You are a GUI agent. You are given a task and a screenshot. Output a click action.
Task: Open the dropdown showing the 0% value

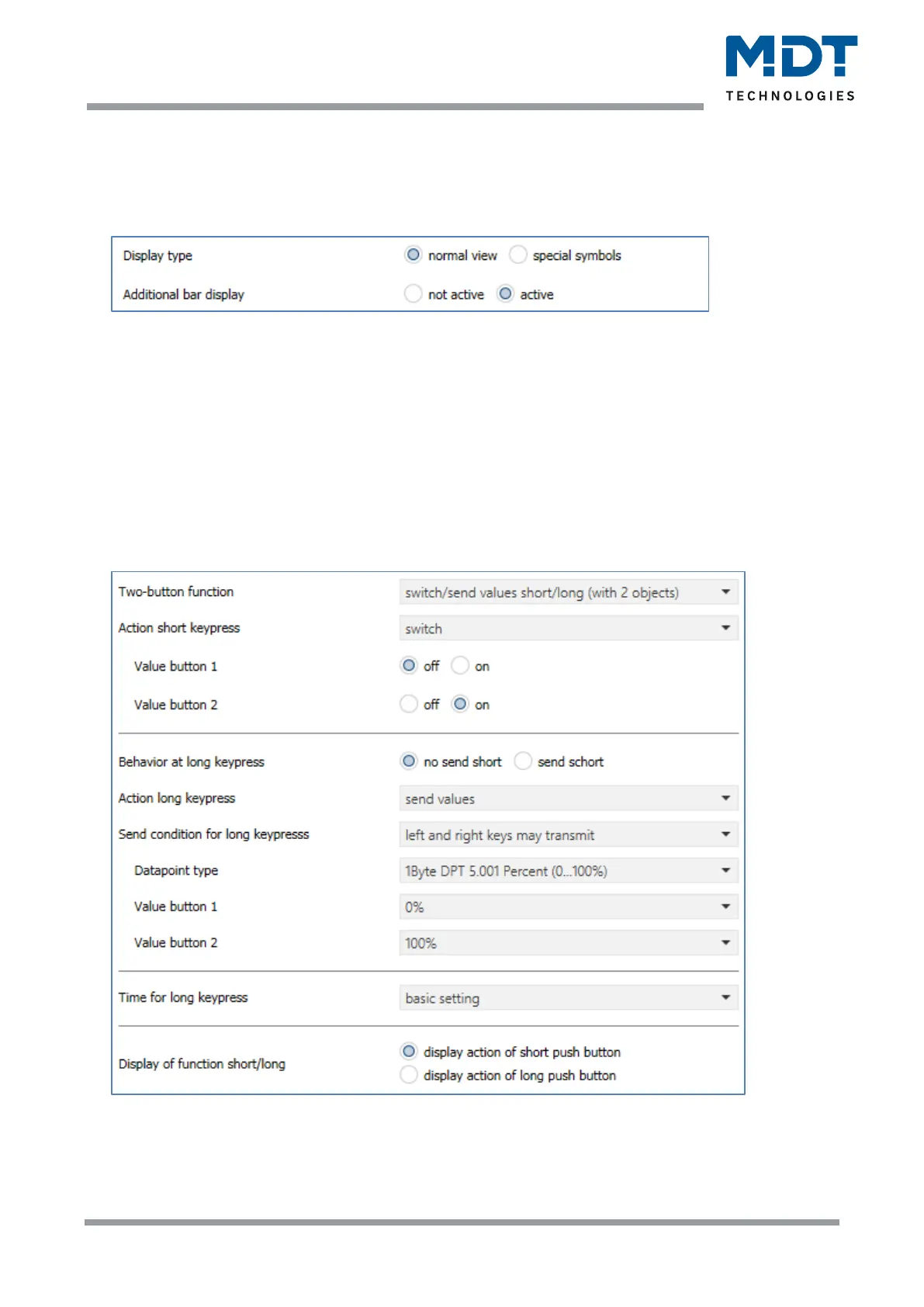[x=568, y=907]
